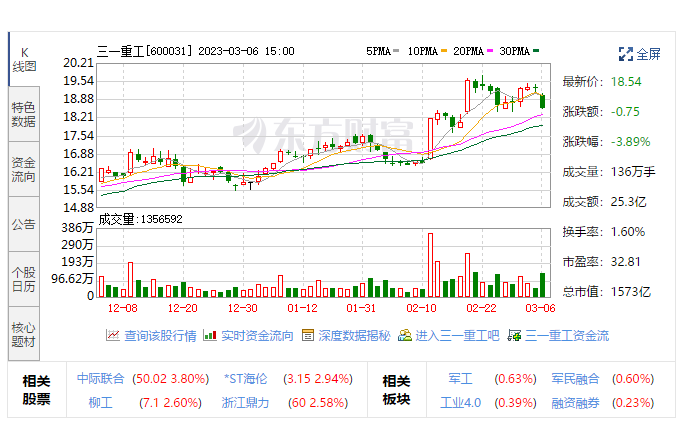Open related stock 中际联合
This screenshot has width=684, height=446.
[101, 378]
